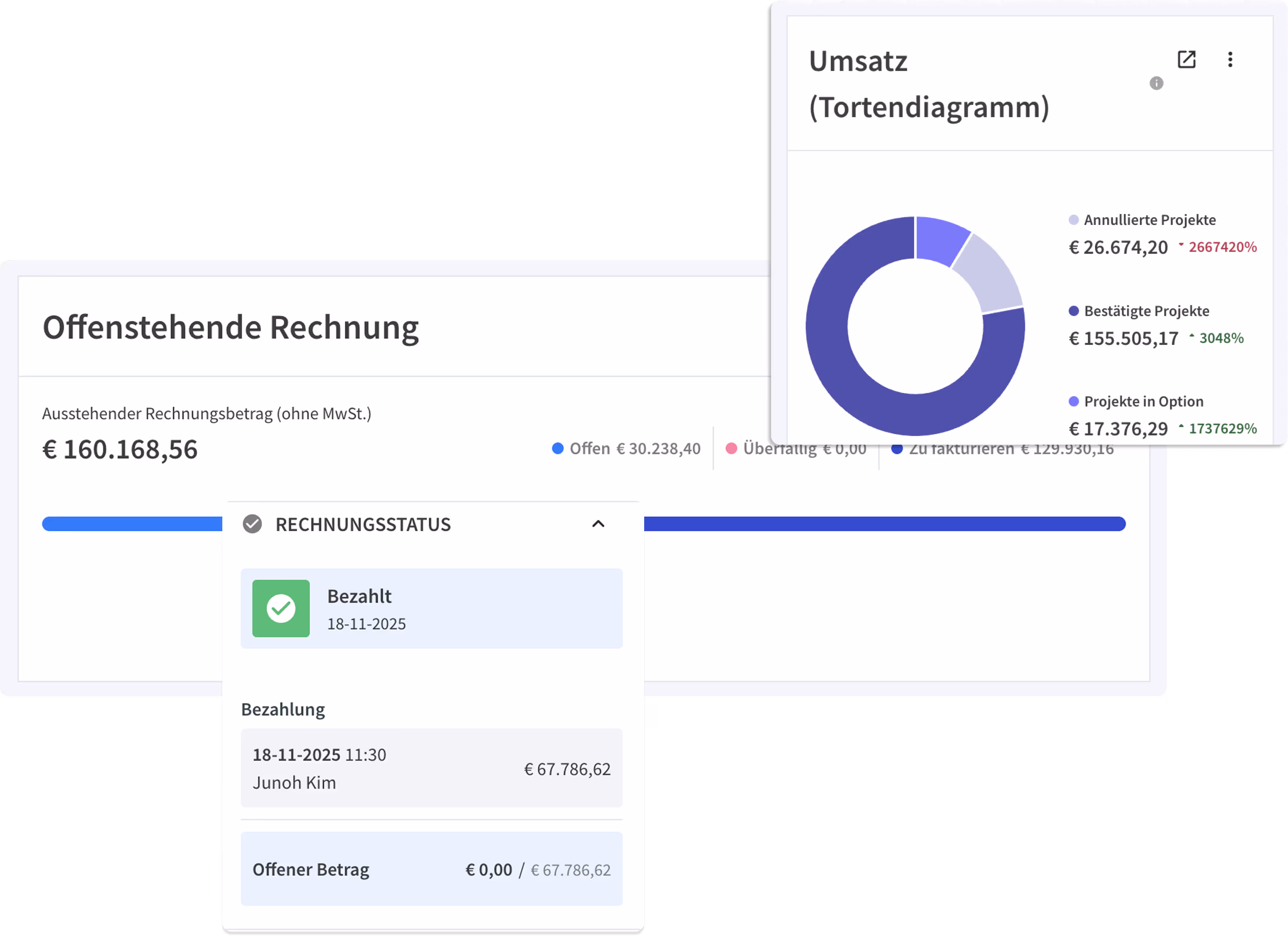The height and width of the screenshot is (936, 1288).
Task: Open the three-dot options menu
Action: tap(1230, 60)
